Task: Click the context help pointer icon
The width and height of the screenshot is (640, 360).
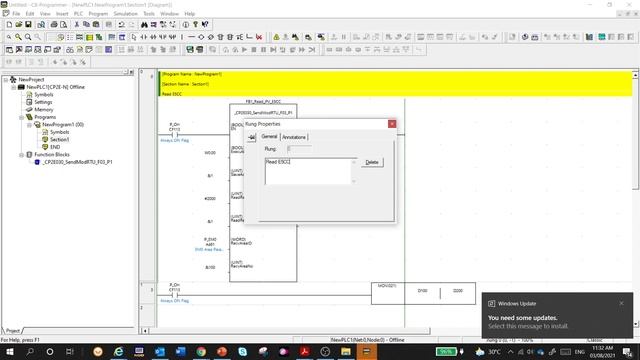Action: pyautogui.click(x=205, y=24)
